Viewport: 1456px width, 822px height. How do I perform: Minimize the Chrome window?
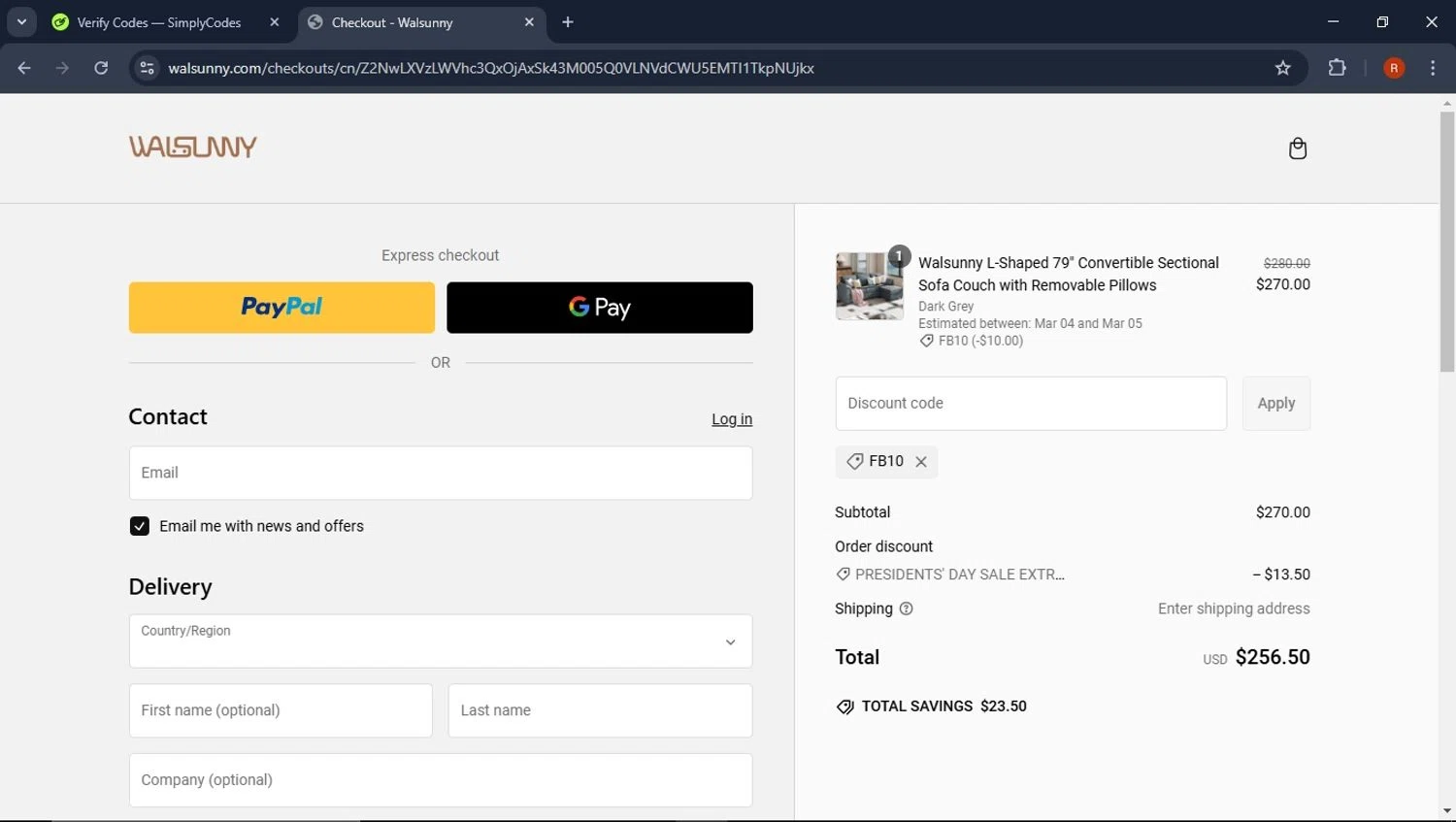coord(1333,21)
